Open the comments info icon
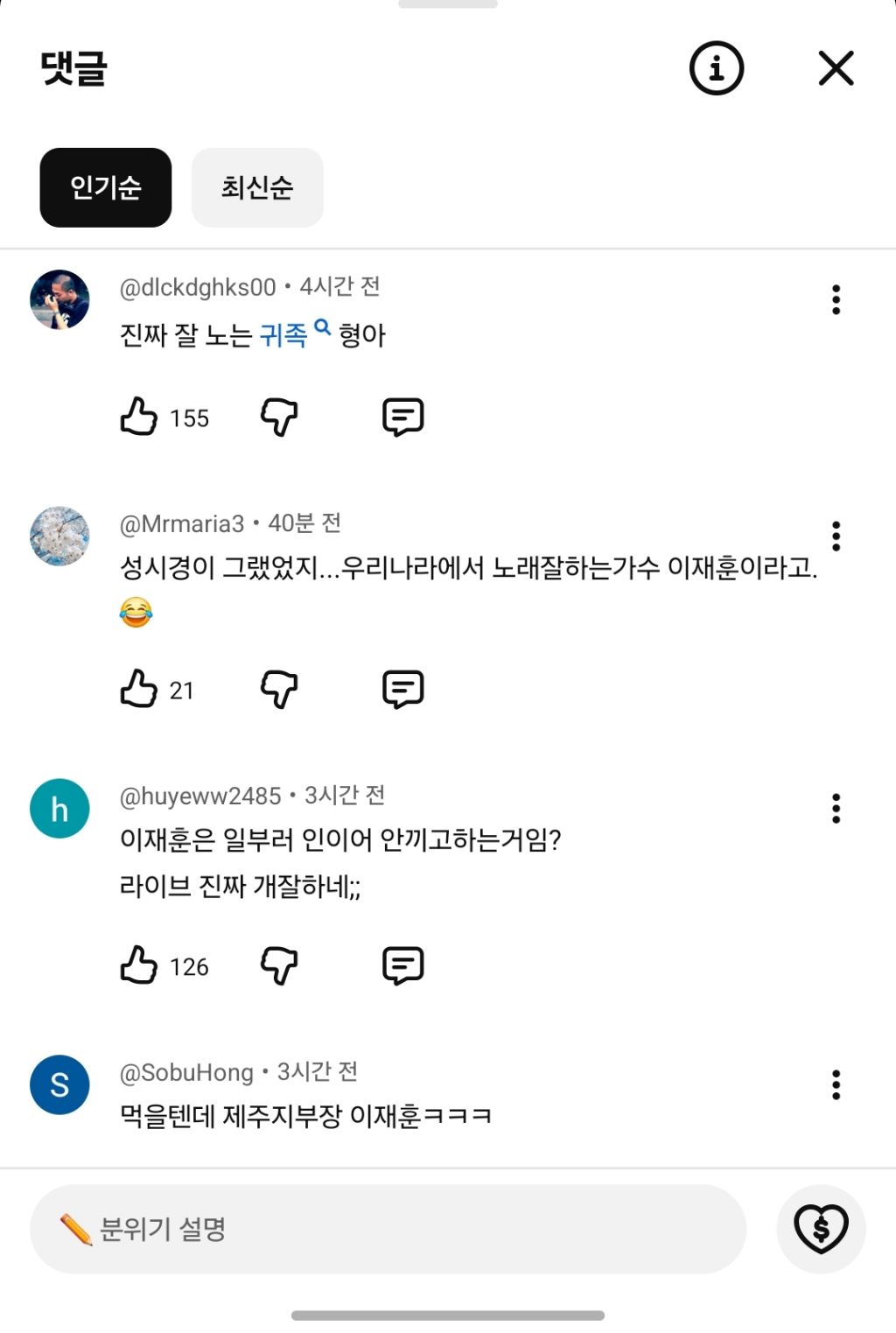896x1333 pixels. (716, 68)
